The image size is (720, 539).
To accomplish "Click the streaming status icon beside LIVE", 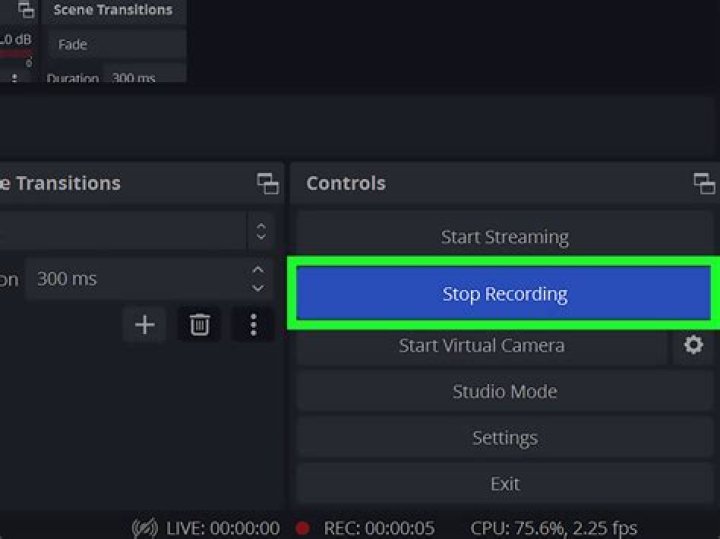I will (145, 528).
